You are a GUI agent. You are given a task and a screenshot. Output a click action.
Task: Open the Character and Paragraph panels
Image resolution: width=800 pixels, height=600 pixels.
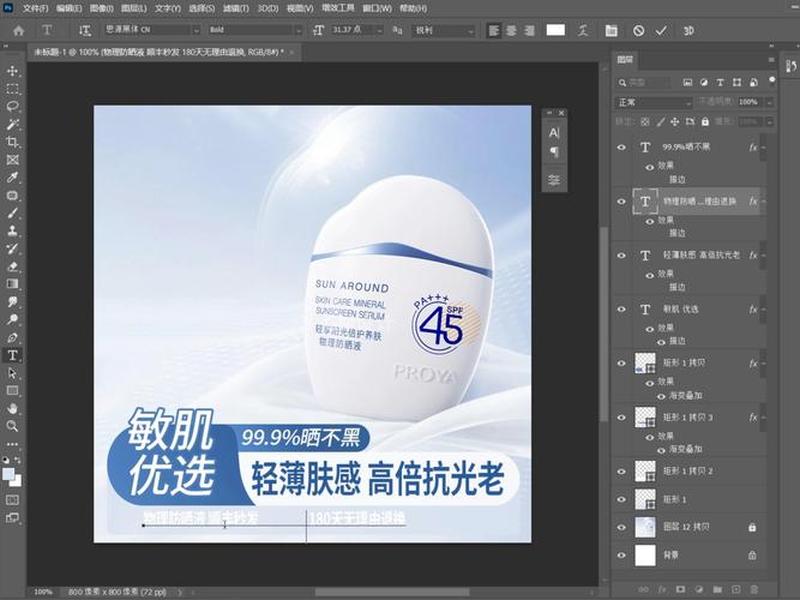pos(611,31)
